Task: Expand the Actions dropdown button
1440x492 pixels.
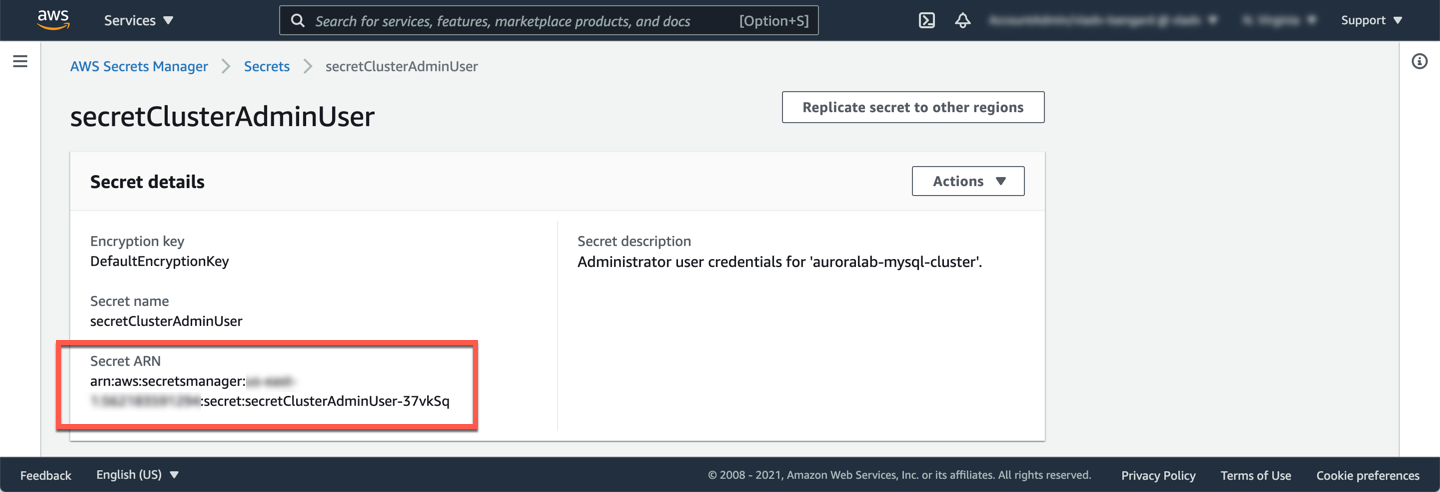Action: pos(968,181)
